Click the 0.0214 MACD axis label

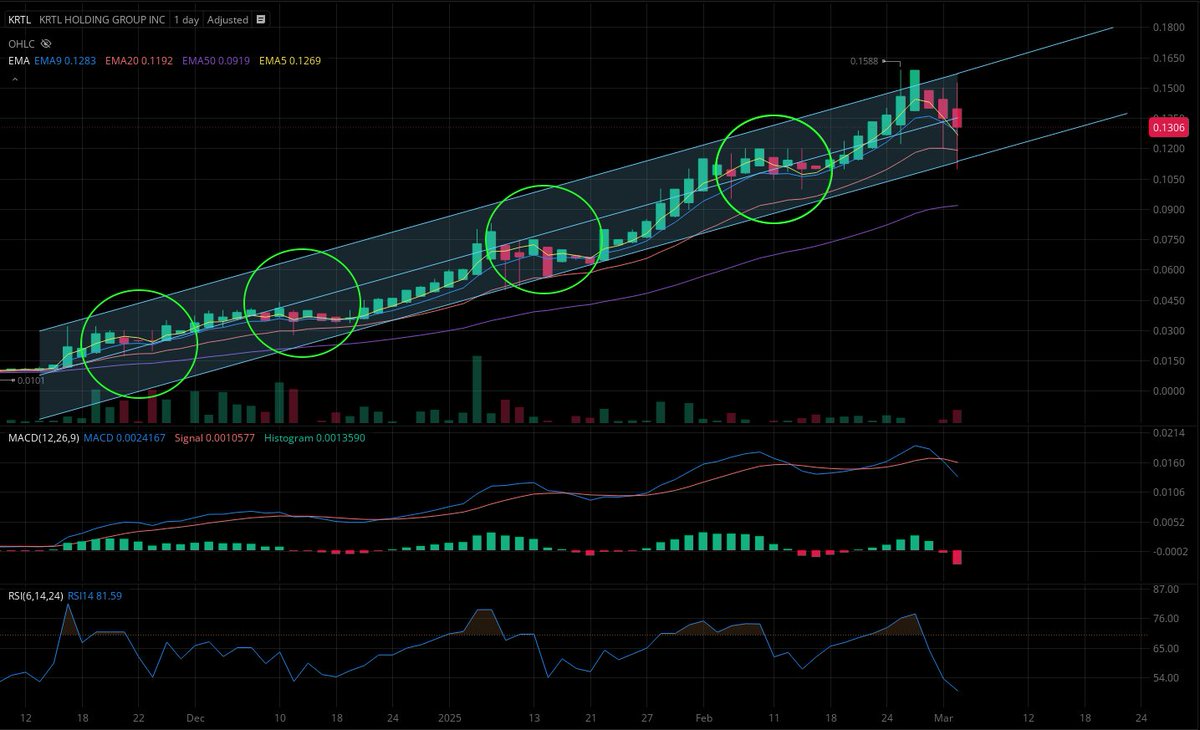[1169, 433]
